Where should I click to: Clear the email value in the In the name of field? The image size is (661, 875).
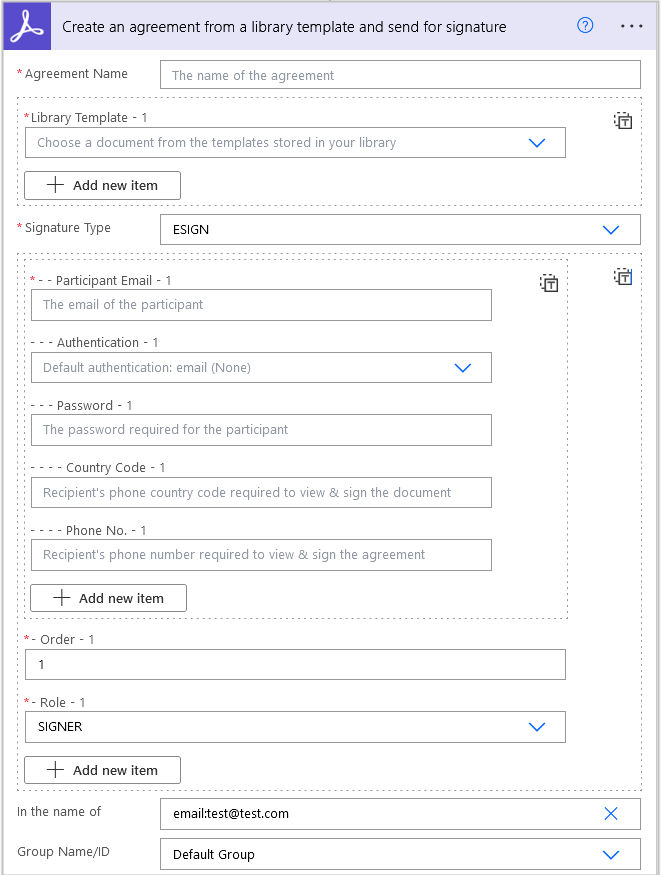[x=611, y=814]
